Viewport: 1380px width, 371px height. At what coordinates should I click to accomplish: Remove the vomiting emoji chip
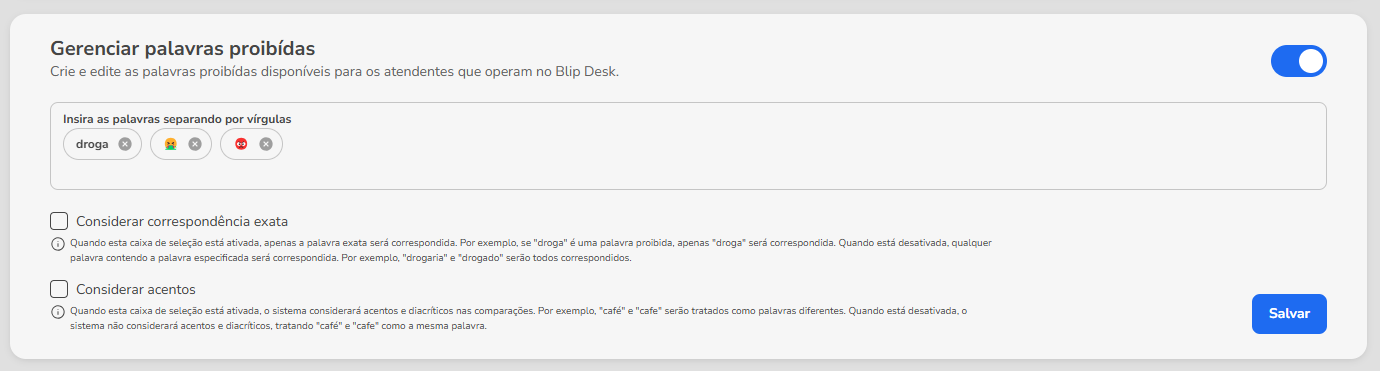[x=195, y=144]
